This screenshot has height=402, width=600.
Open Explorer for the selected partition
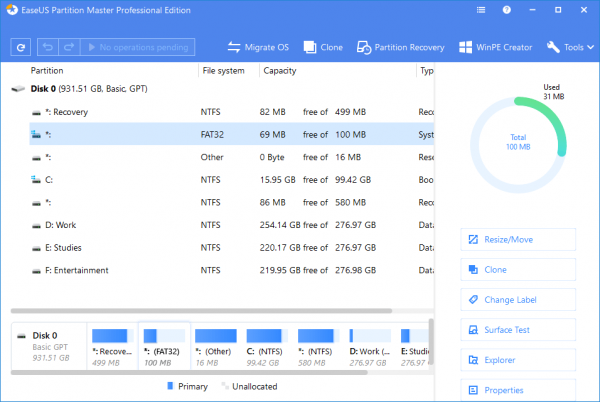518,360
